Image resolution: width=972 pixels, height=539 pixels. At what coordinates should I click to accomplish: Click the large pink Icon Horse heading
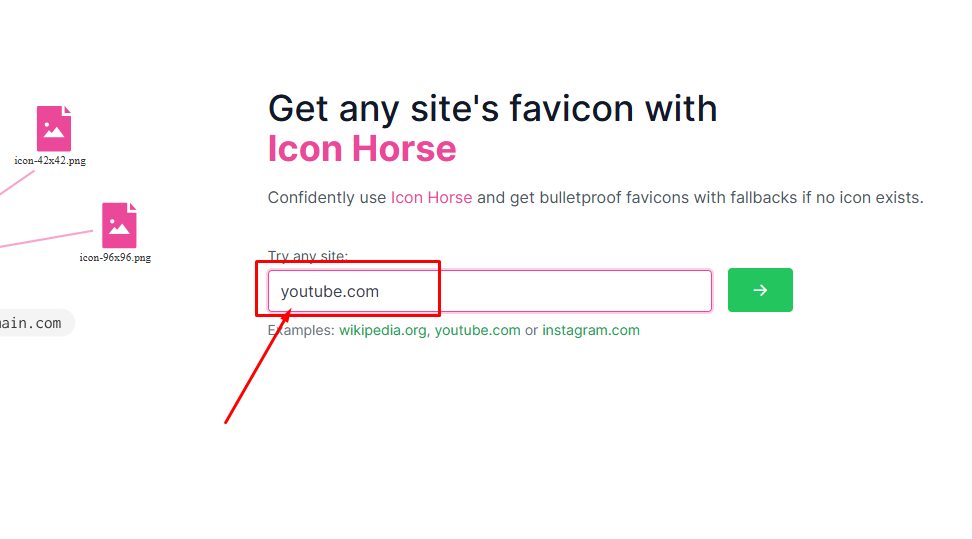coord(362,149)
